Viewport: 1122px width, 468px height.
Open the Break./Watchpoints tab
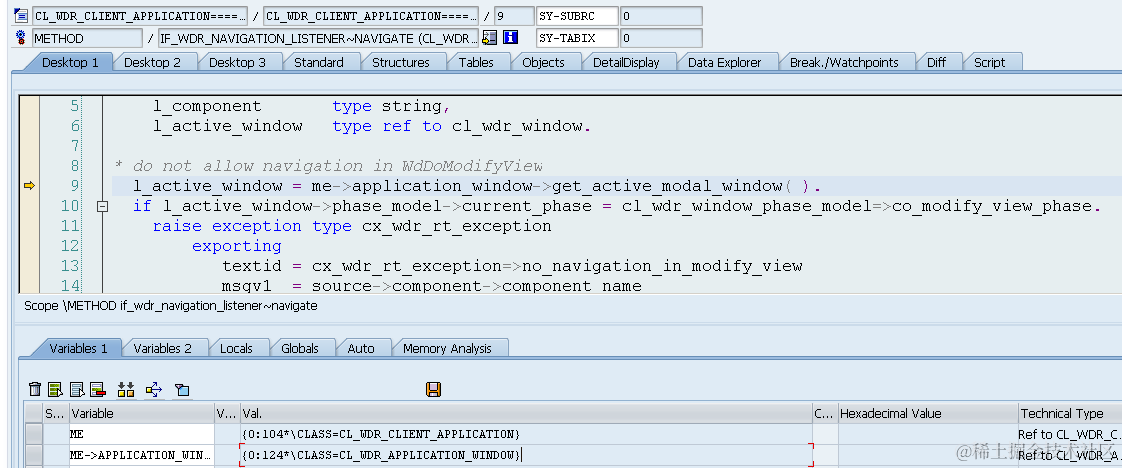844,62
